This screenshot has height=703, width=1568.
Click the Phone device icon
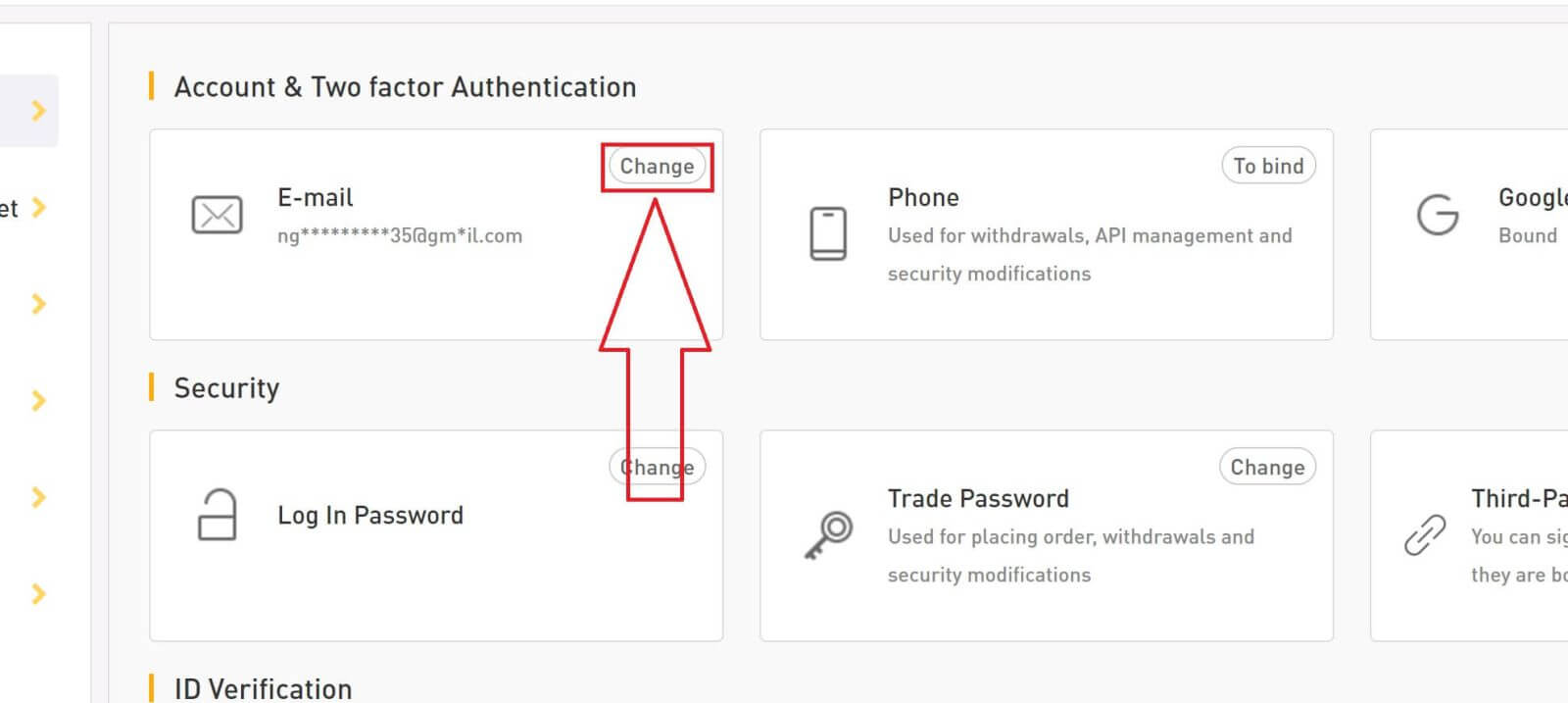pos(828,233)
